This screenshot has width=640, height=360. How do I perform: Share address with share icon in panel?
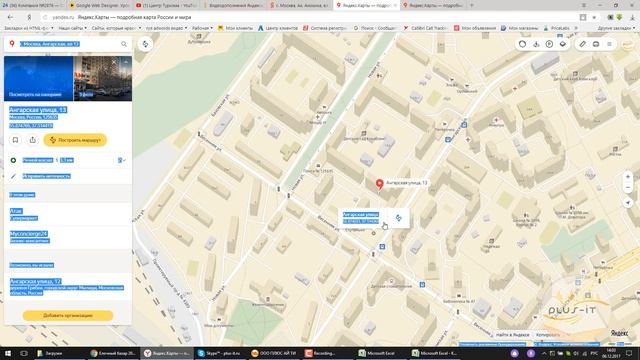pos(33,140)
